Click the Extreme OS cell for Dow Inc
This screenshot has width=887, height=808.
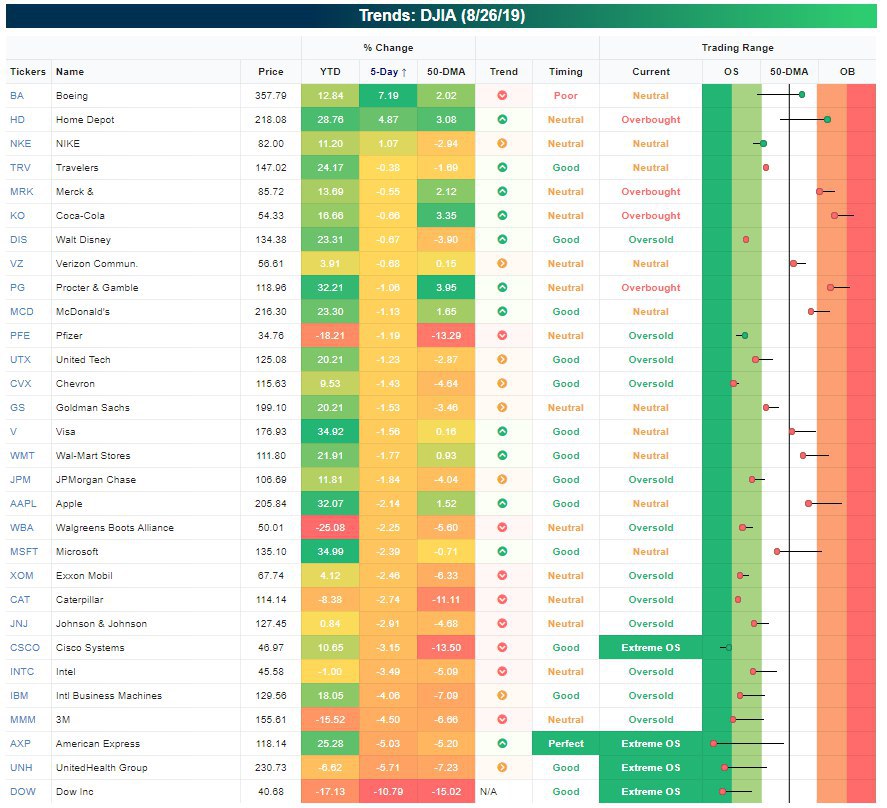pyautogui.click(x=651, y=792)
